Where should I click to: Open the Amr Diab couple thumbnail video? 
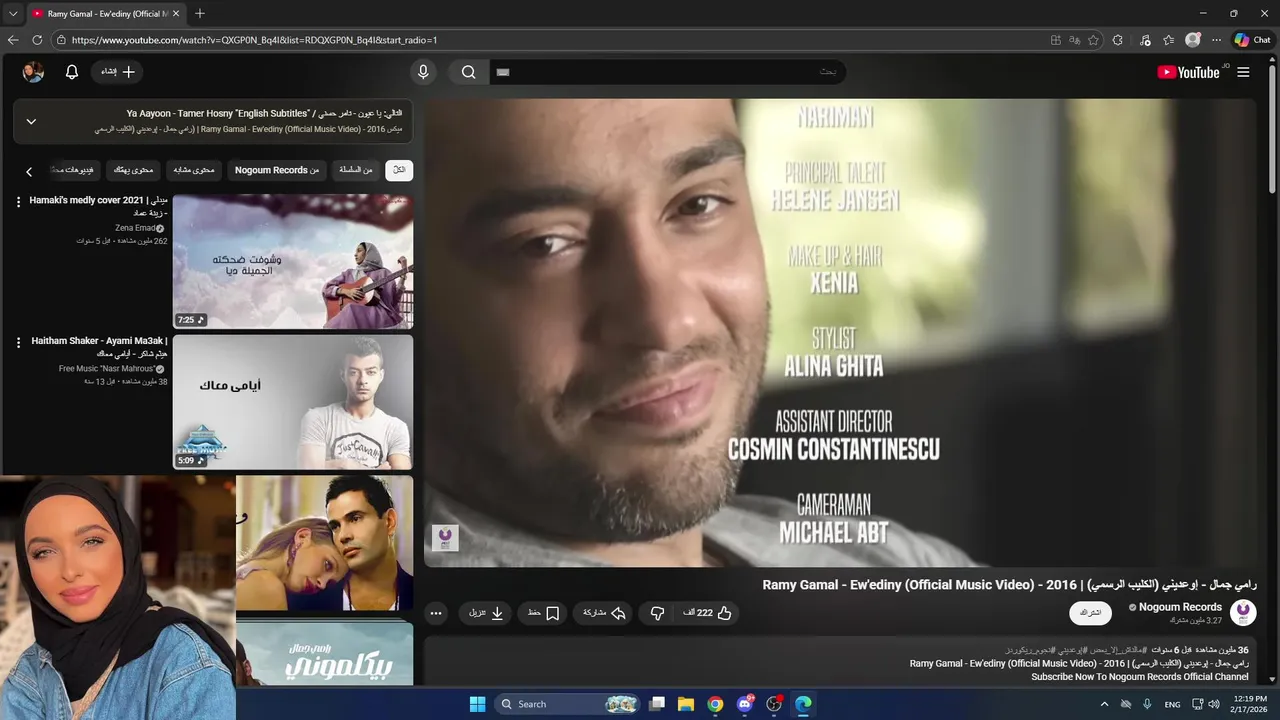pos(324,542)
